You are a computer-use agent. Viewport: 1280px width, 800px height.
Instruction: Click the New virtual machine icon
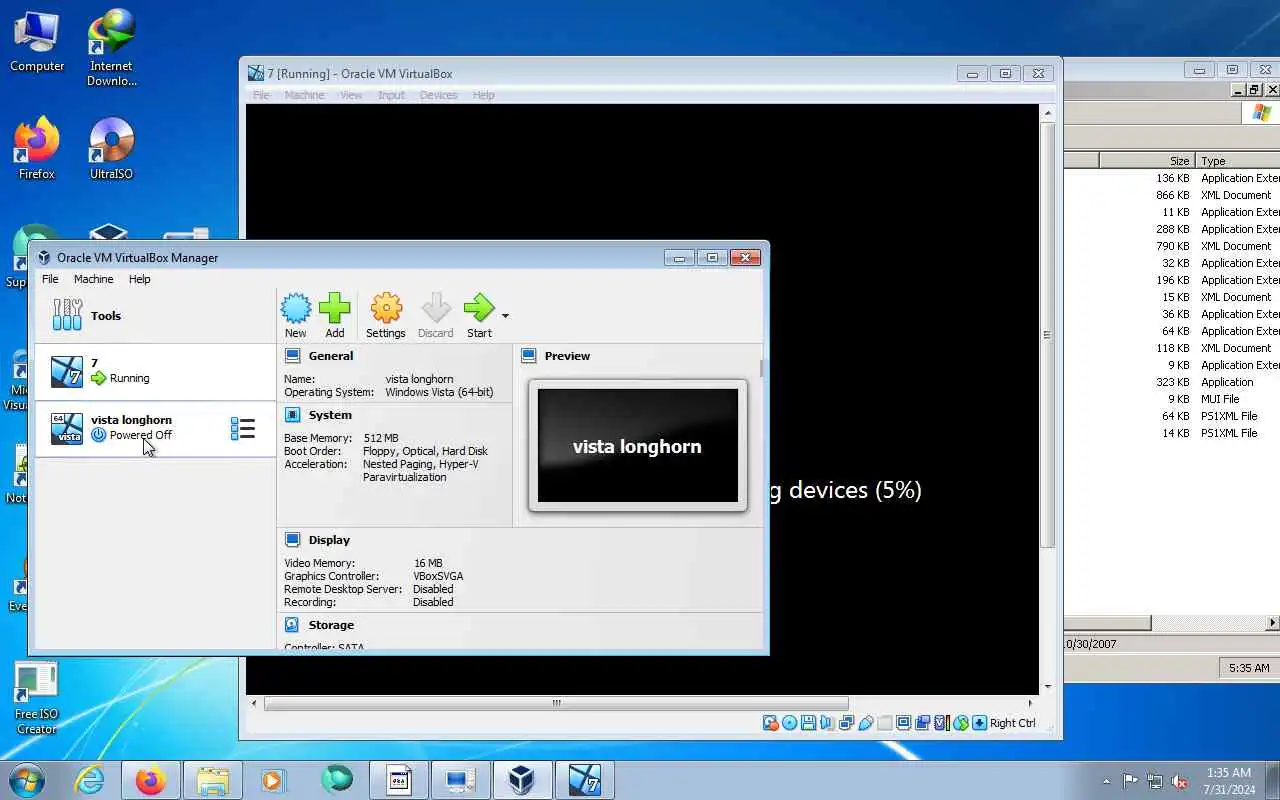[295, 309]
